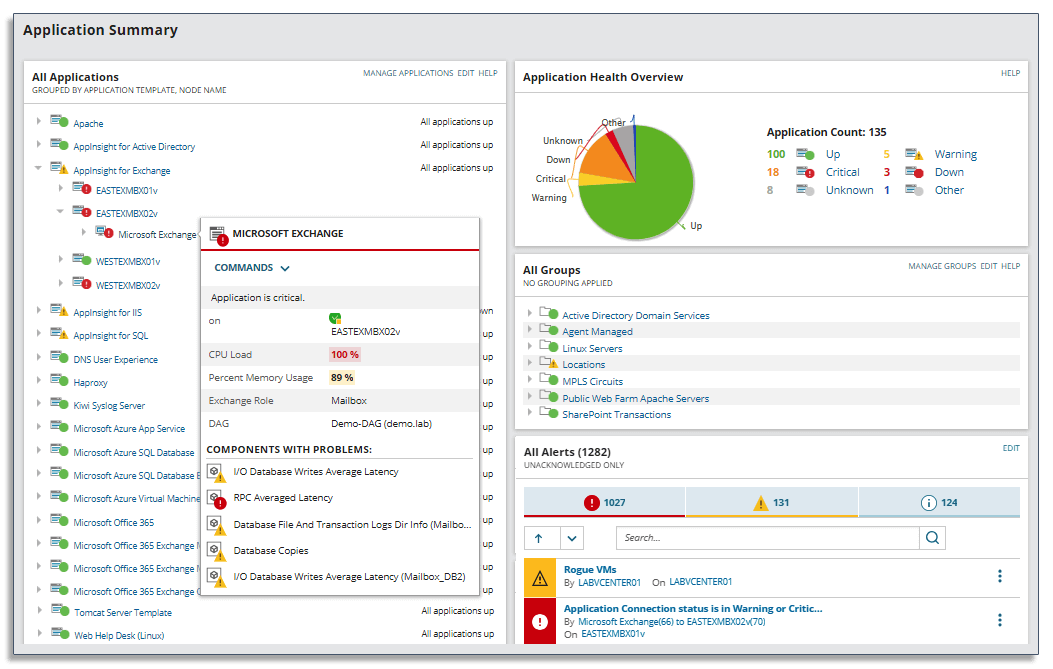The width and height of the screenshot is (1053, 669).
Task: Open the sort order dropdown in All Alerts
Action: 571,538
